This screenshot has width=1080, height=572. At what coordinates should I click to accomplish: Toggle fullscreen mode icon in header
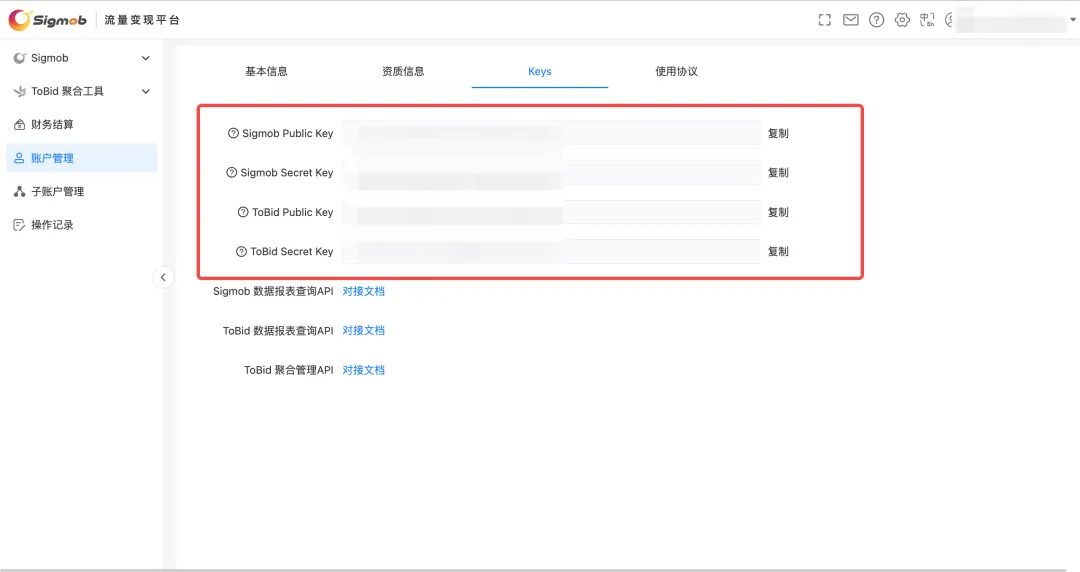825,20
